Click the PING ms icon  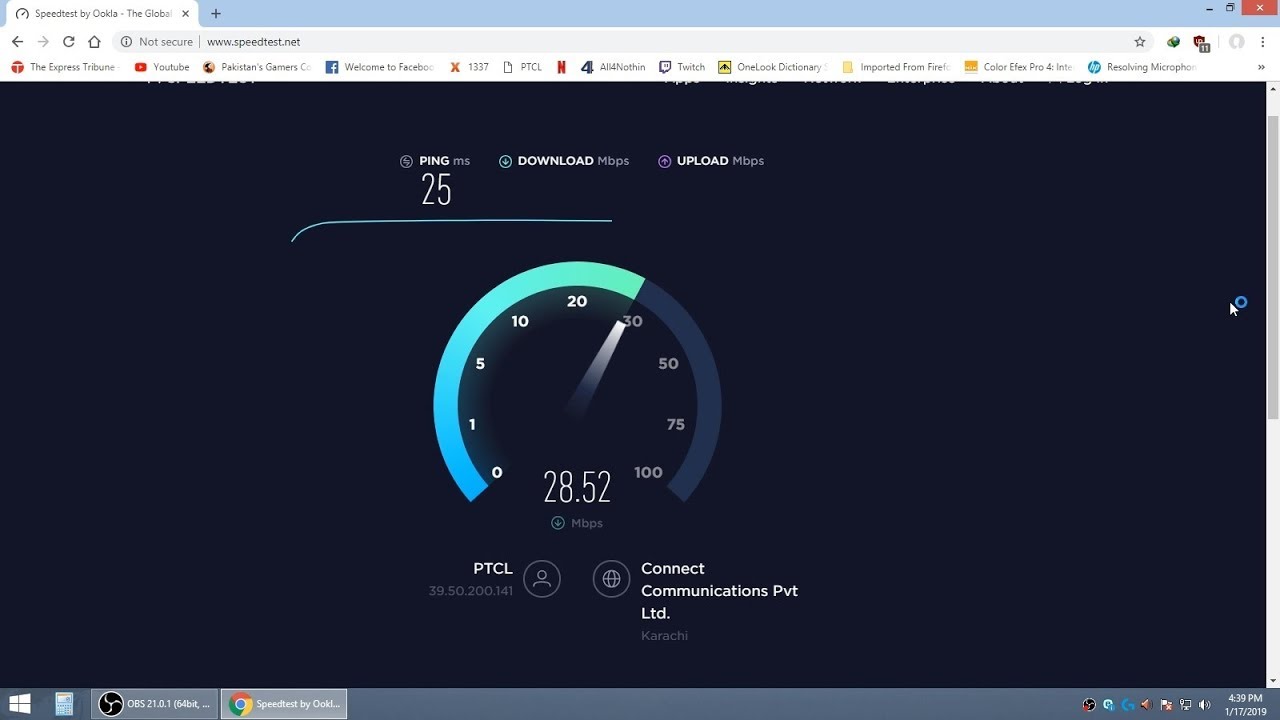(x=406, y=161)
